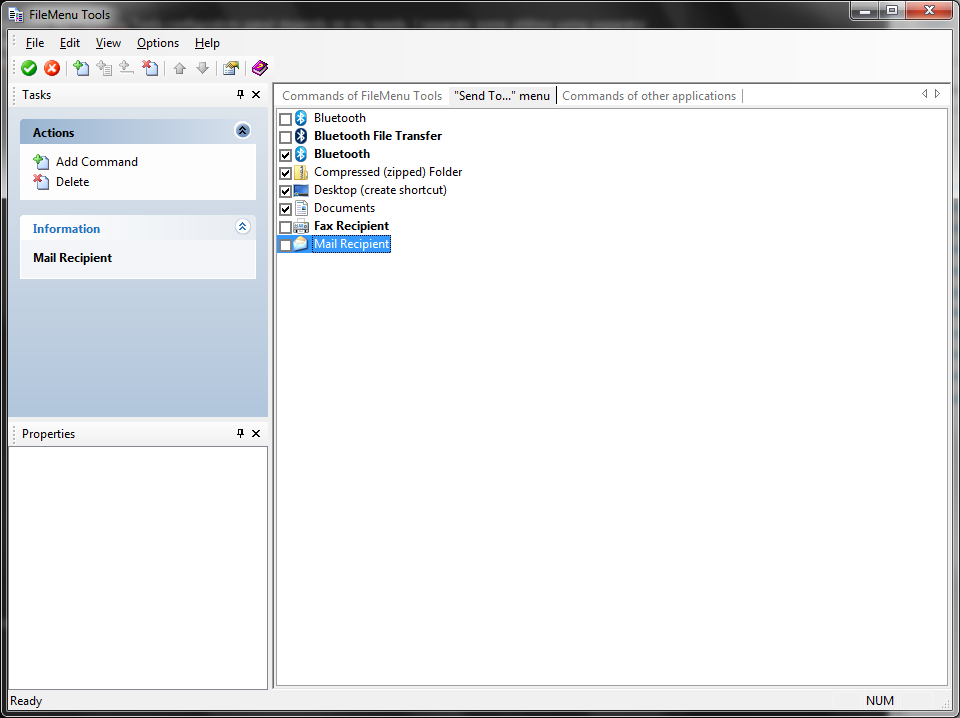The height and width of the screenshot is (718, 960).
Task: Uncheck the Documents checkbox
Action: click(285, 209)
